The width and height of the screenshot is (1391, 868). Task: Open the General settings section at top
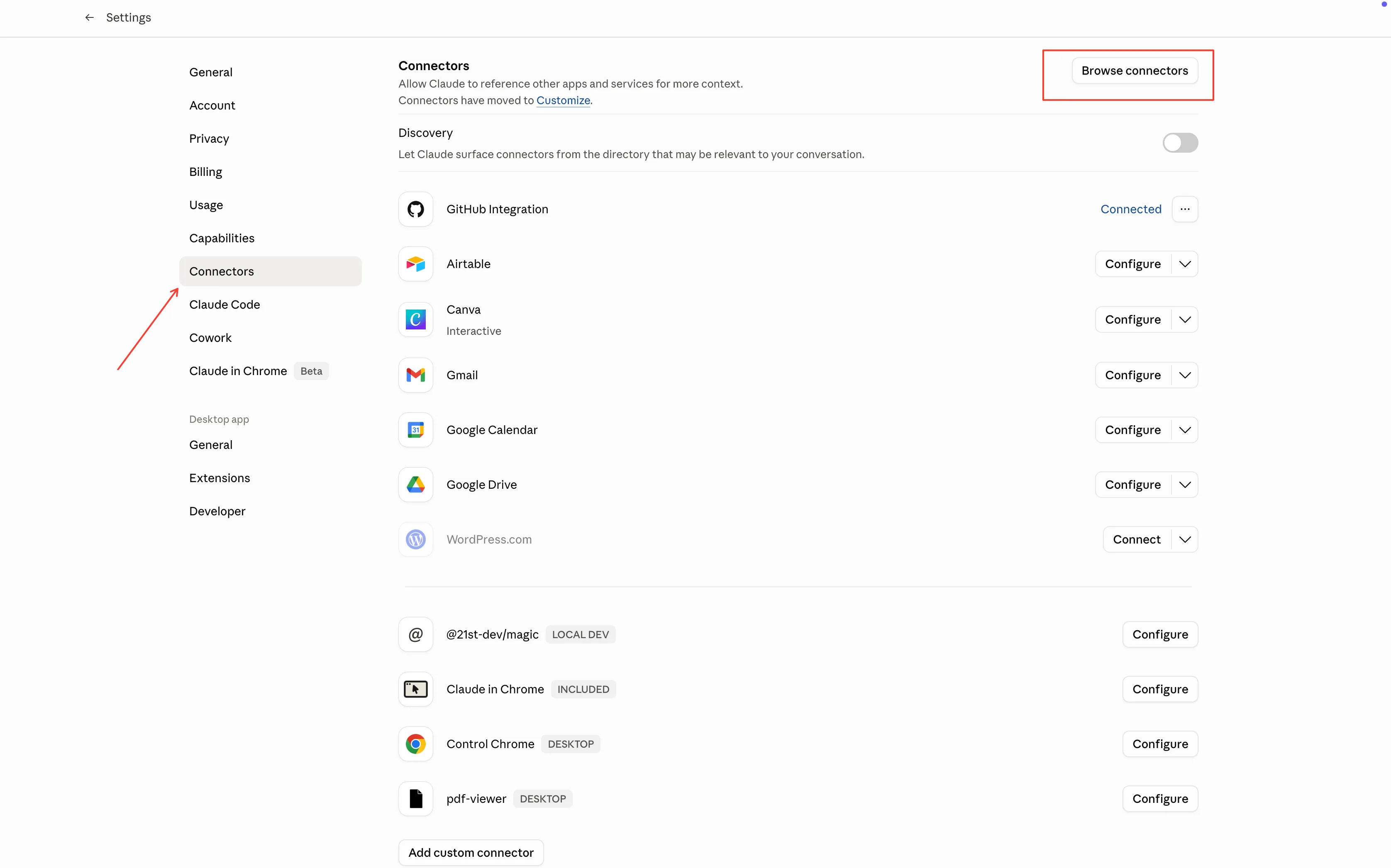271,72
